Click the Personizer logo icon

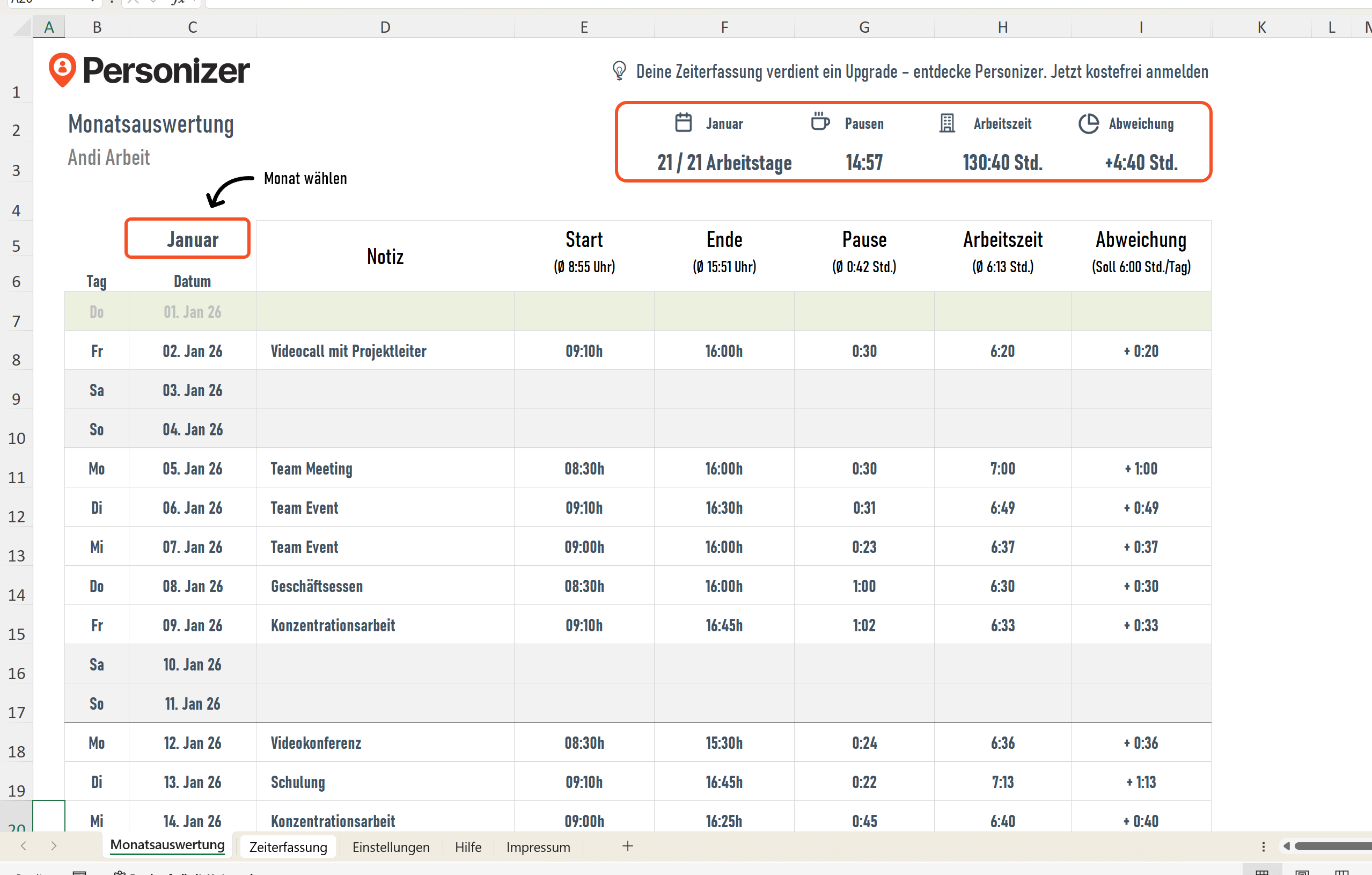click(62, 70)
